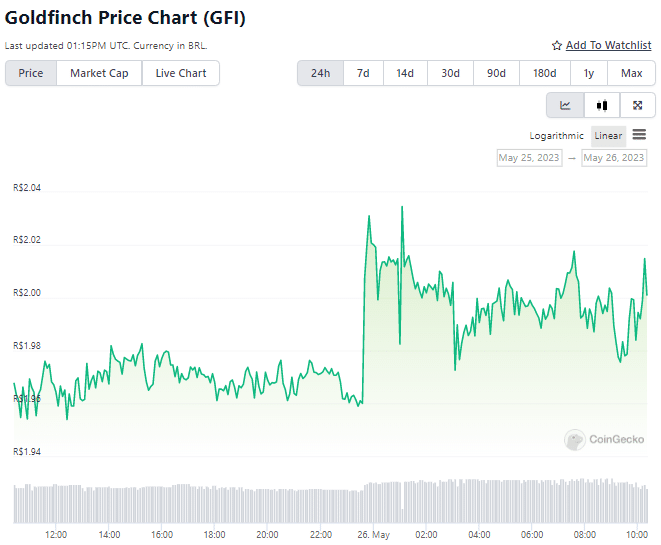661x545 pixels.
Task: Click the watchlist star icon
Action: (x=557, y=46)
